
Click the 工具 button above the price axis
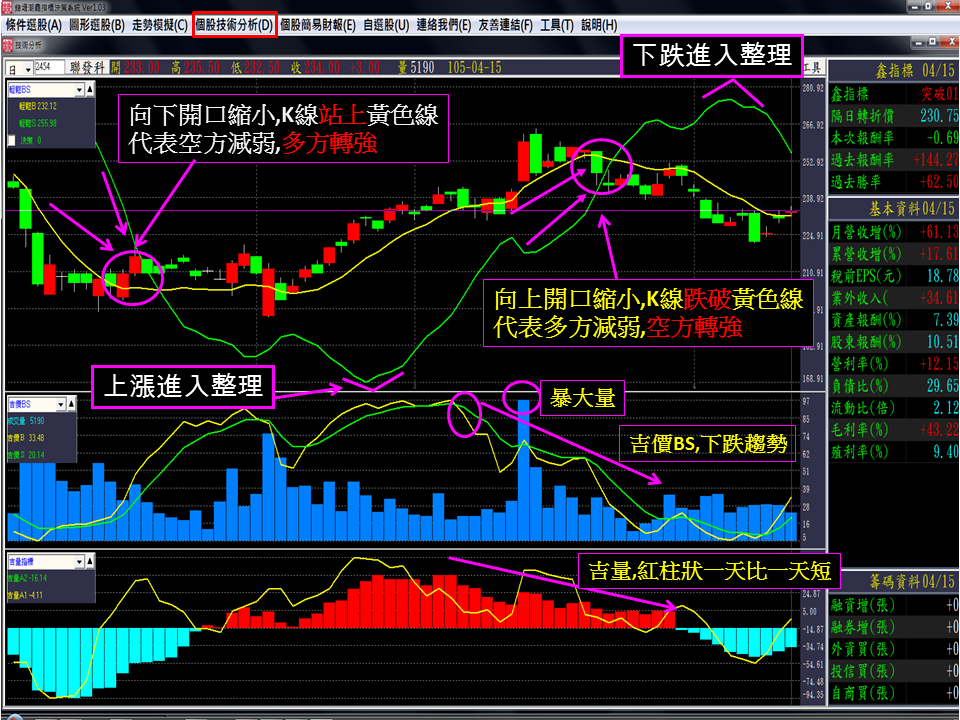tap(812, 67)
